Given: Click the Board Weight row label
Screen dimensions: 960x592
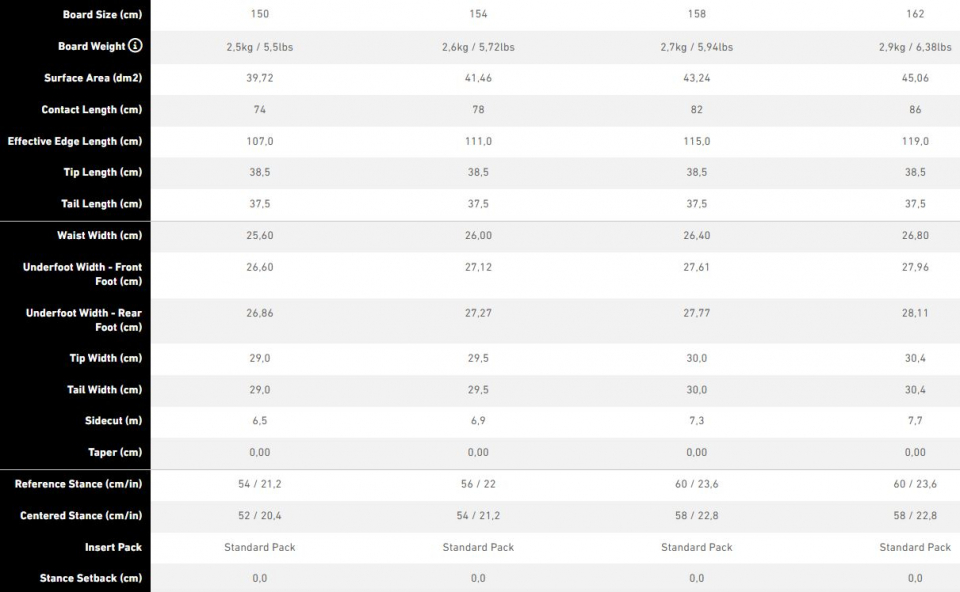Looking at the screenshot, I should 92,46.
